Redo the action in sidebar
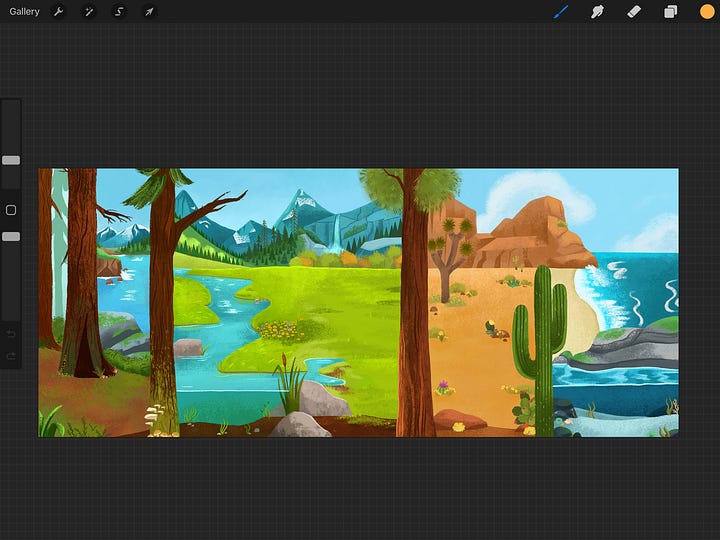This screenshot has width=720, height=540. [11, 356]
